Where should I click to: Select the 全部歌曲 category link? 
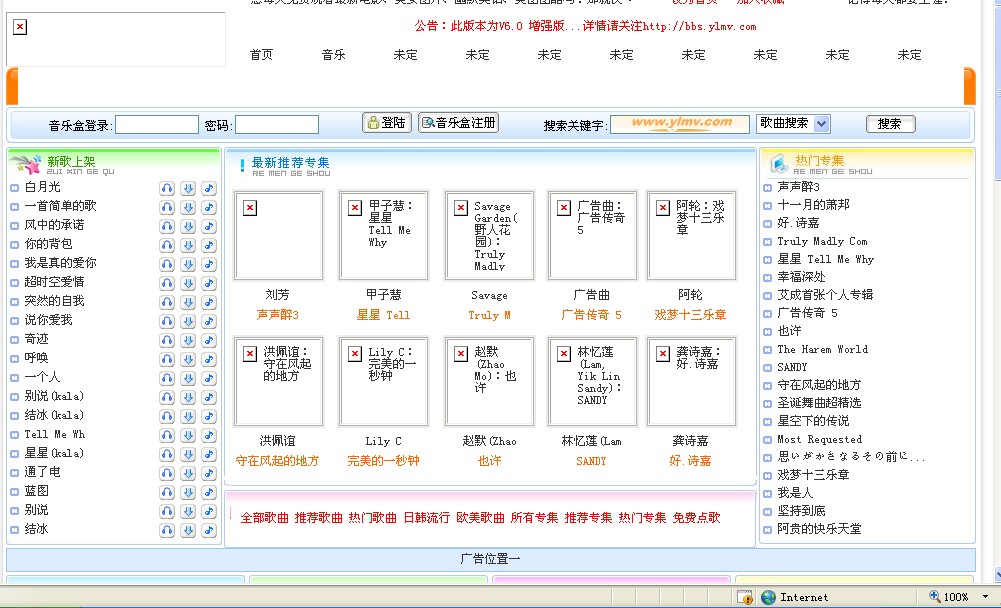point(264,518)
